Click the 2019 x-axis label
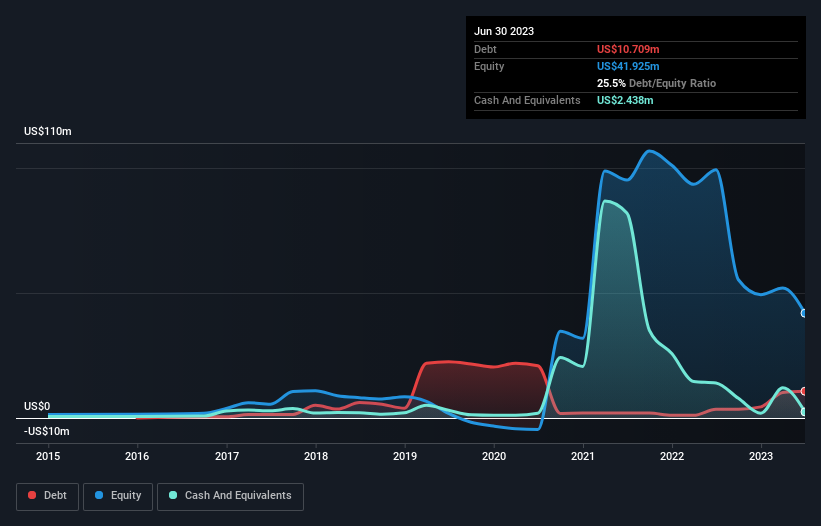This screenshot has height=526, width=821. 405,456
